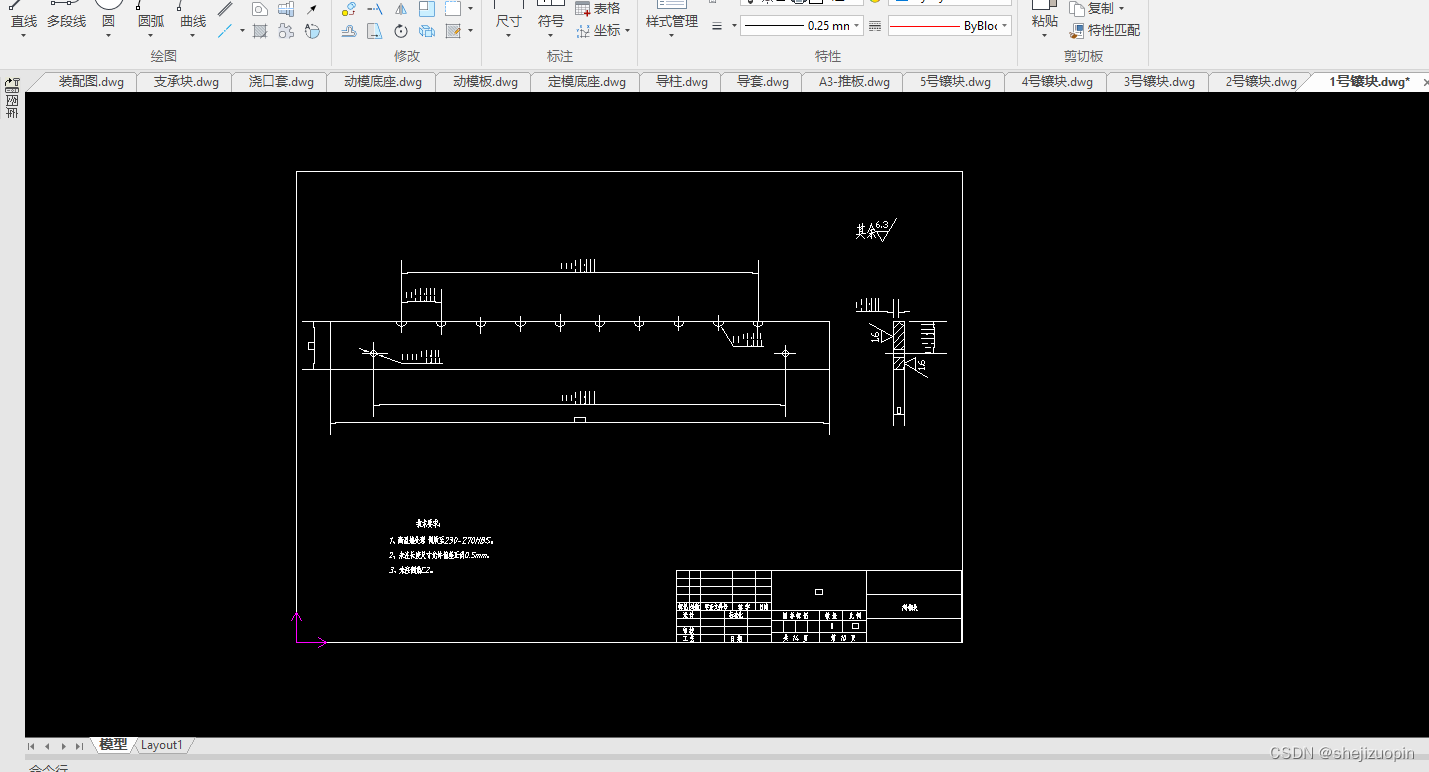Click the rotate tool in 修改 panel

click(401, 31)
